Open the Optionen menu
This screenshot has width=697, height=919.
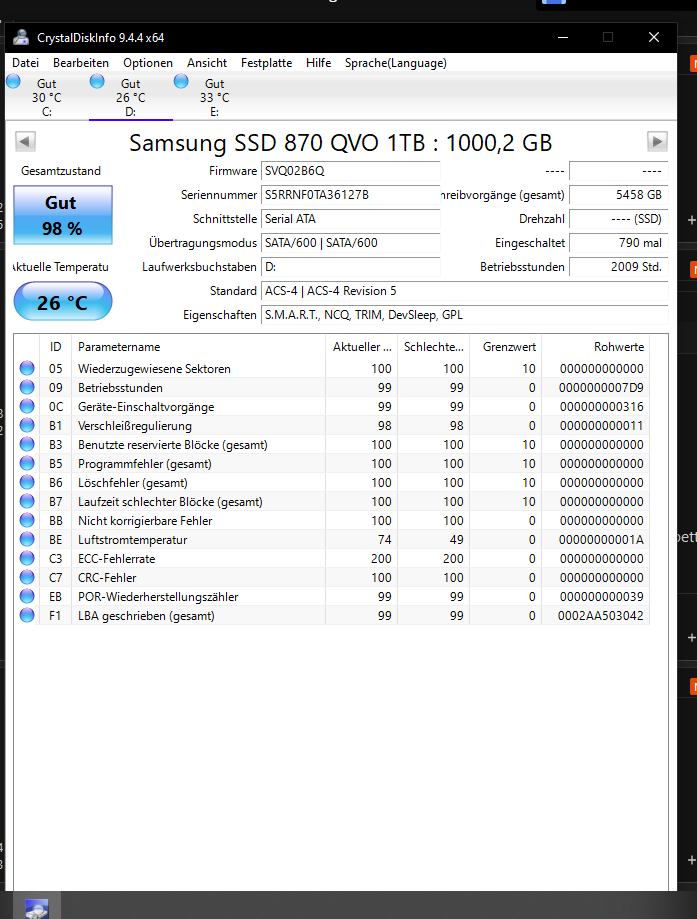click(148, 63)
